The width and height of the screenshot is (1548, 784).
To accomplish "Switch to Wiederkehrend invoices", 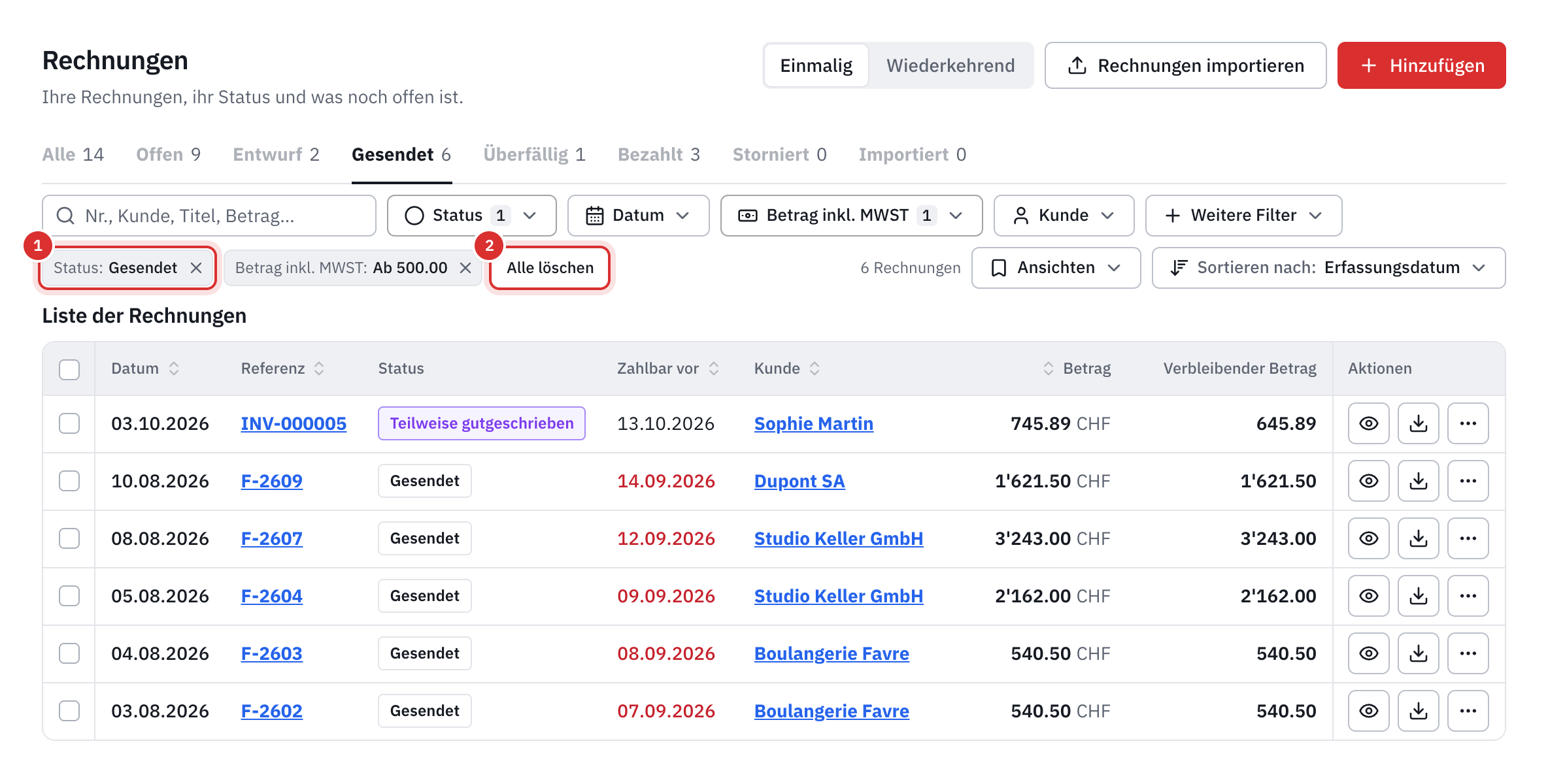I will [x=951, y=65].
